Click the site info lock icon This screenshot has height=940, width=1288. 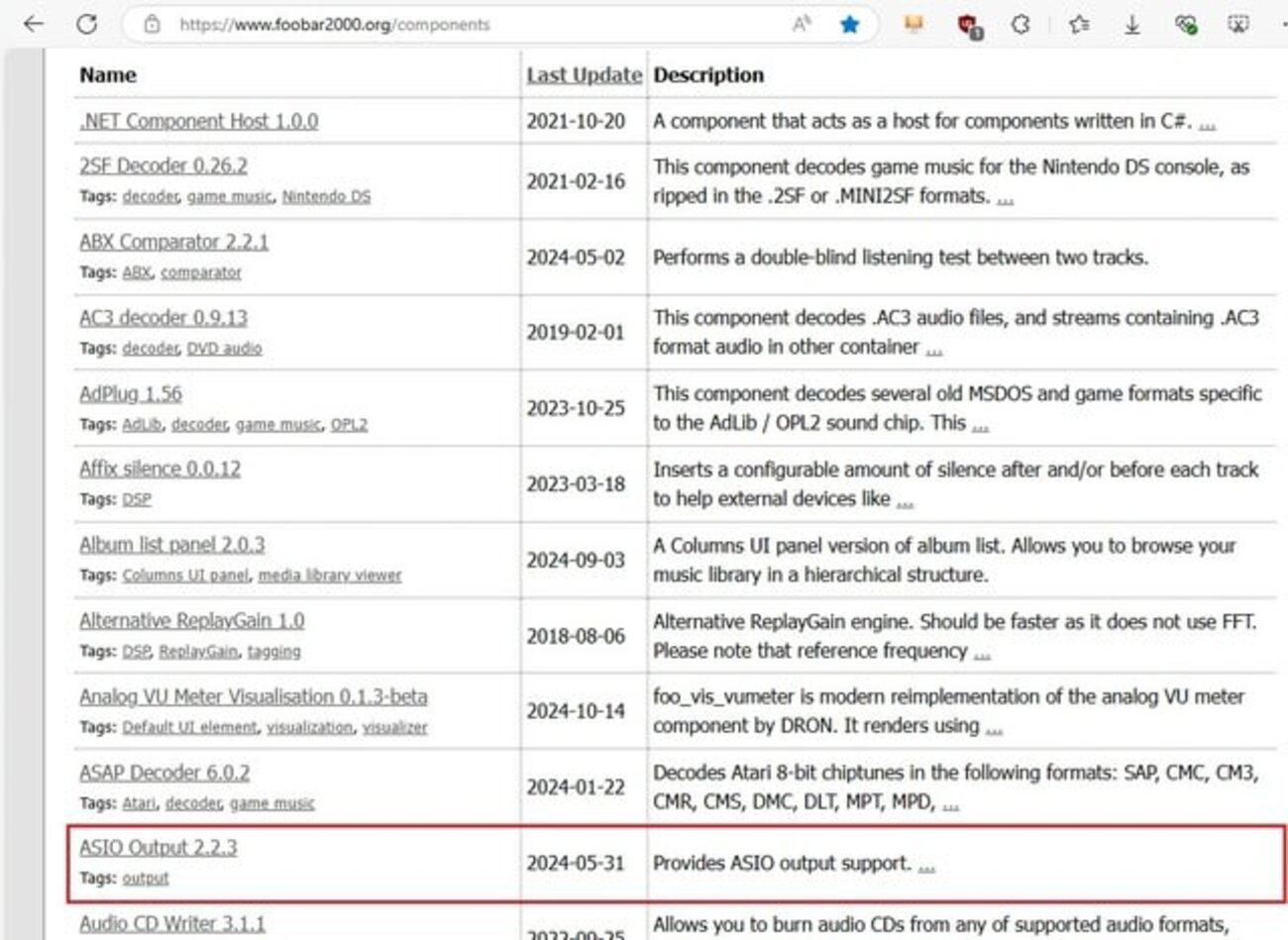[152, 25]
